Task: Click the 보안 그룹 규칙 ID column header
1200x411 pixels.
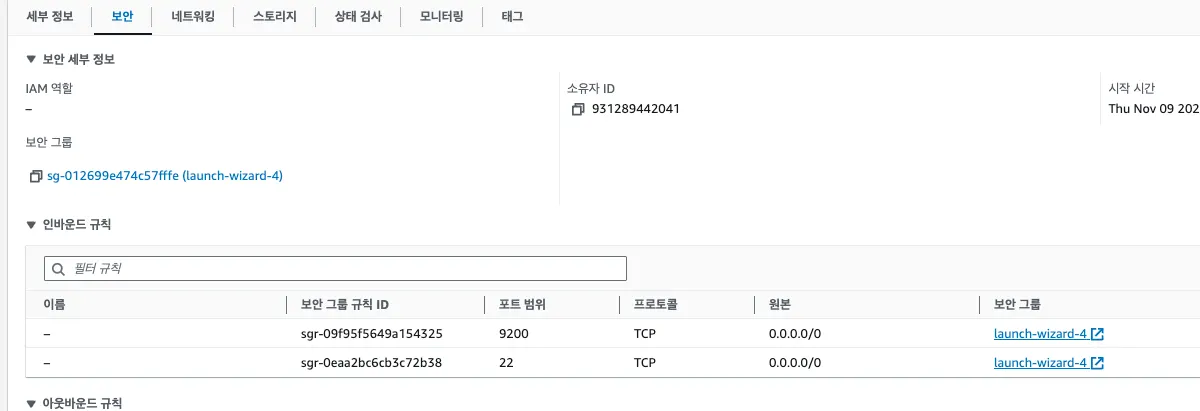Action: coord(344,304)
